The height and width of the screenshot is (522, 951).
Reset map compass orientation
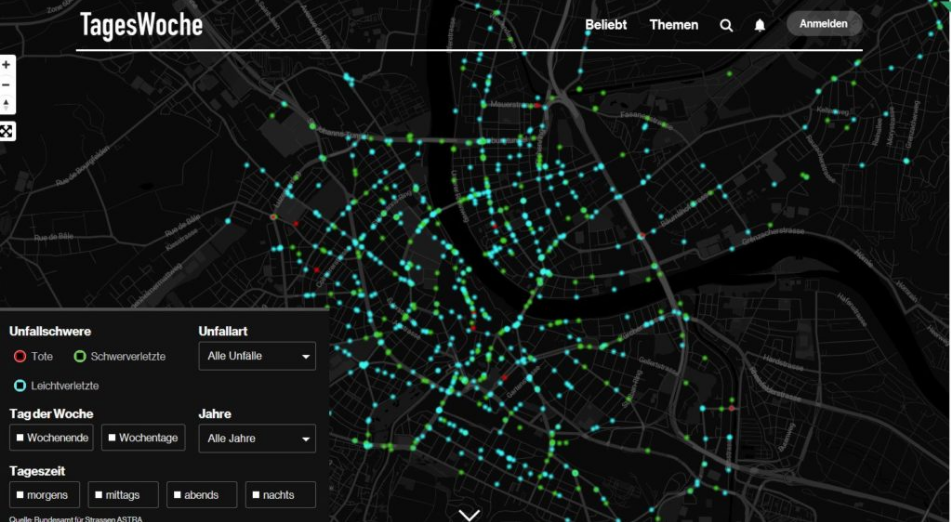(x=7, y=105)
